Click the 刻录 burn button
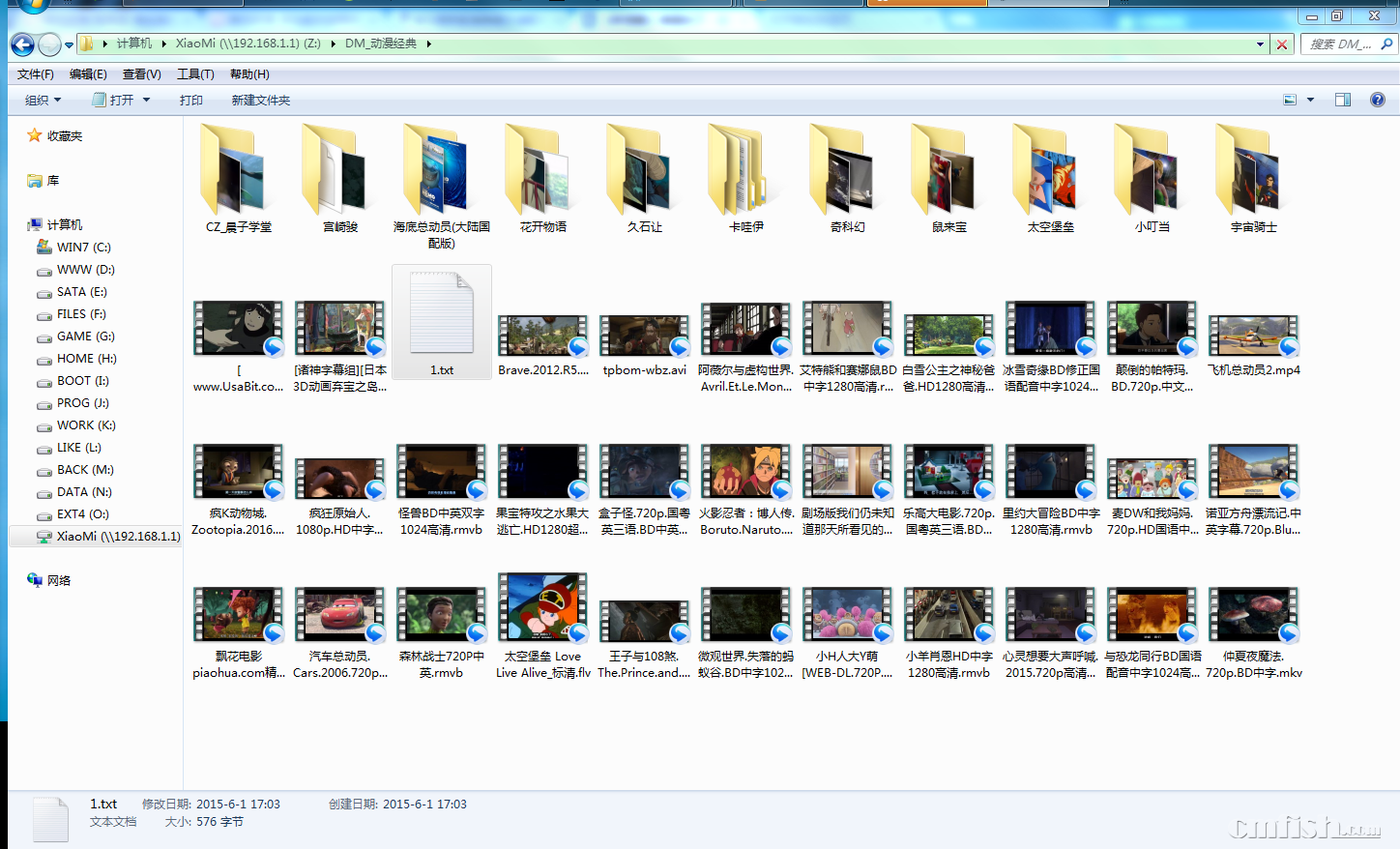The height and width of the screenshot is (849, 1400). coord(190,100)
